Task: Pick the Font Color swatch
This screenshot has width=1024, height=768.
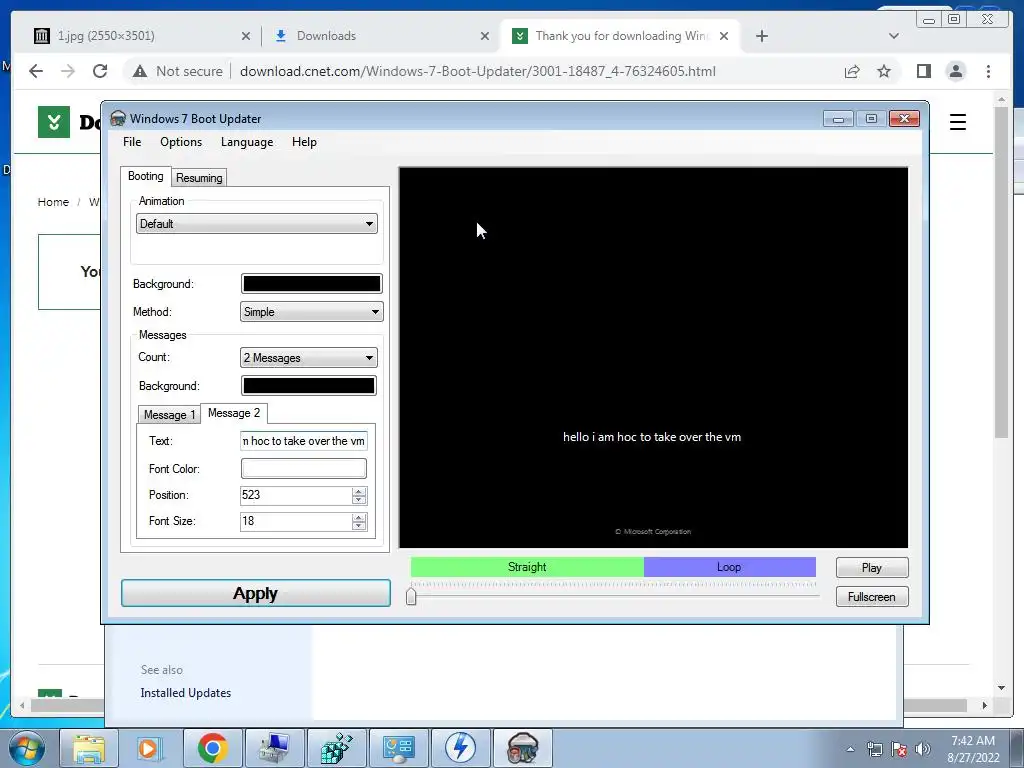Action: pyautogui.click(x=304, y=468)
